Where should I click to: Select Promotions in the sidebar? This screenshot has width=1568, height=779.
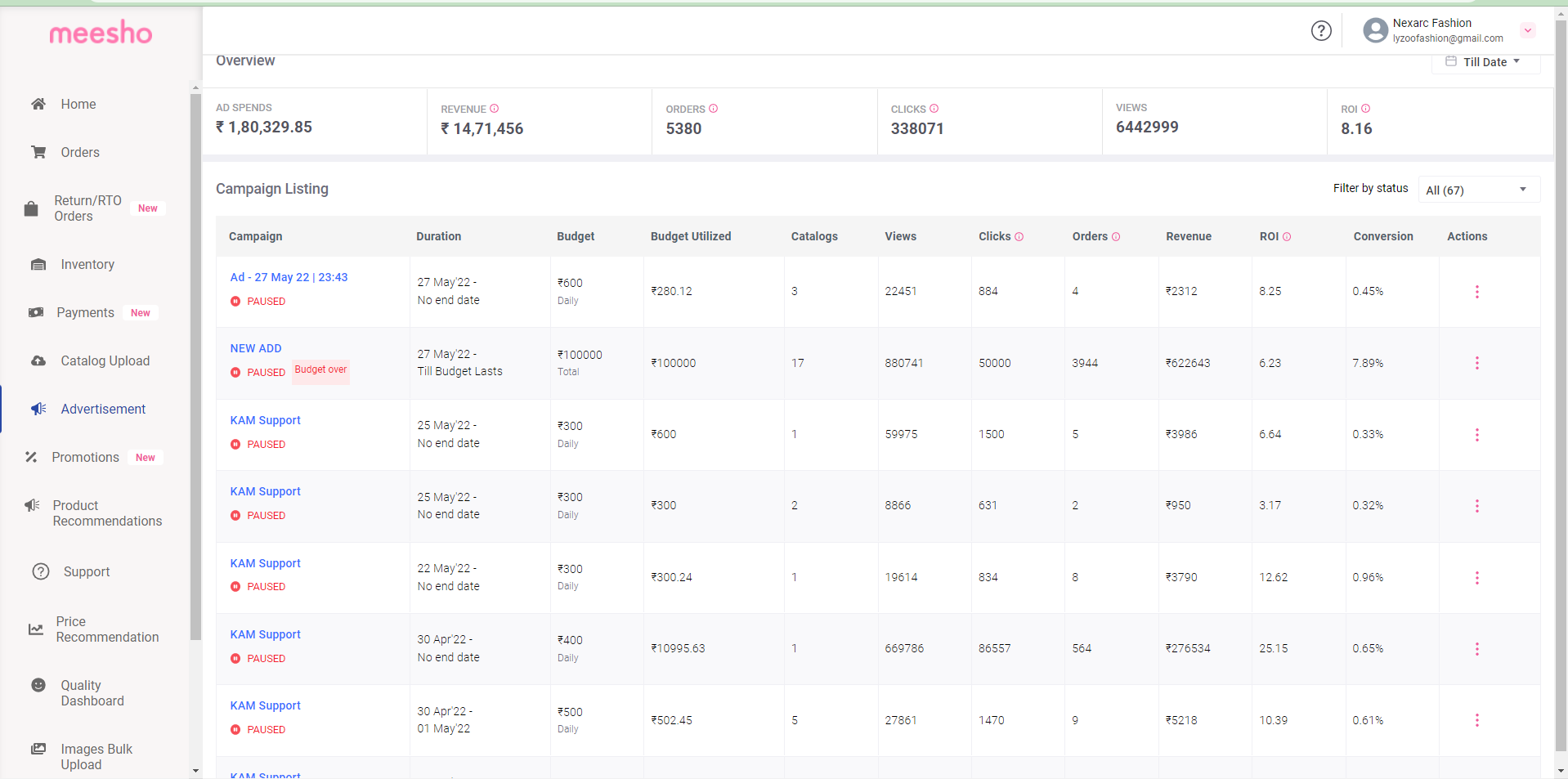click(x=85, y=457)
